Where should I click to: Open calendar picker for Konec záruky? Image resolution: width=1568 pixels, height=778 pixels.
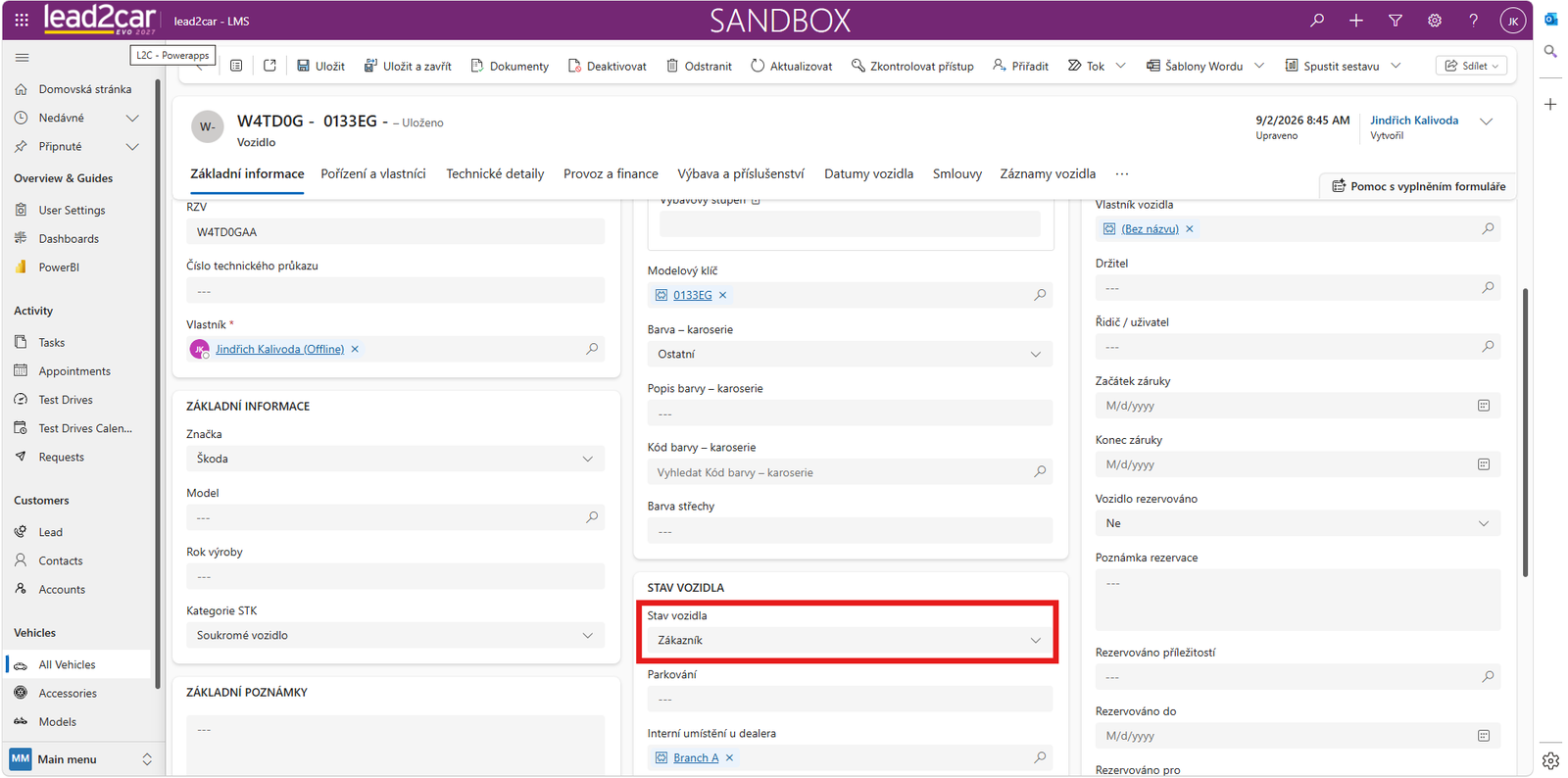(x=1484, y=464)
